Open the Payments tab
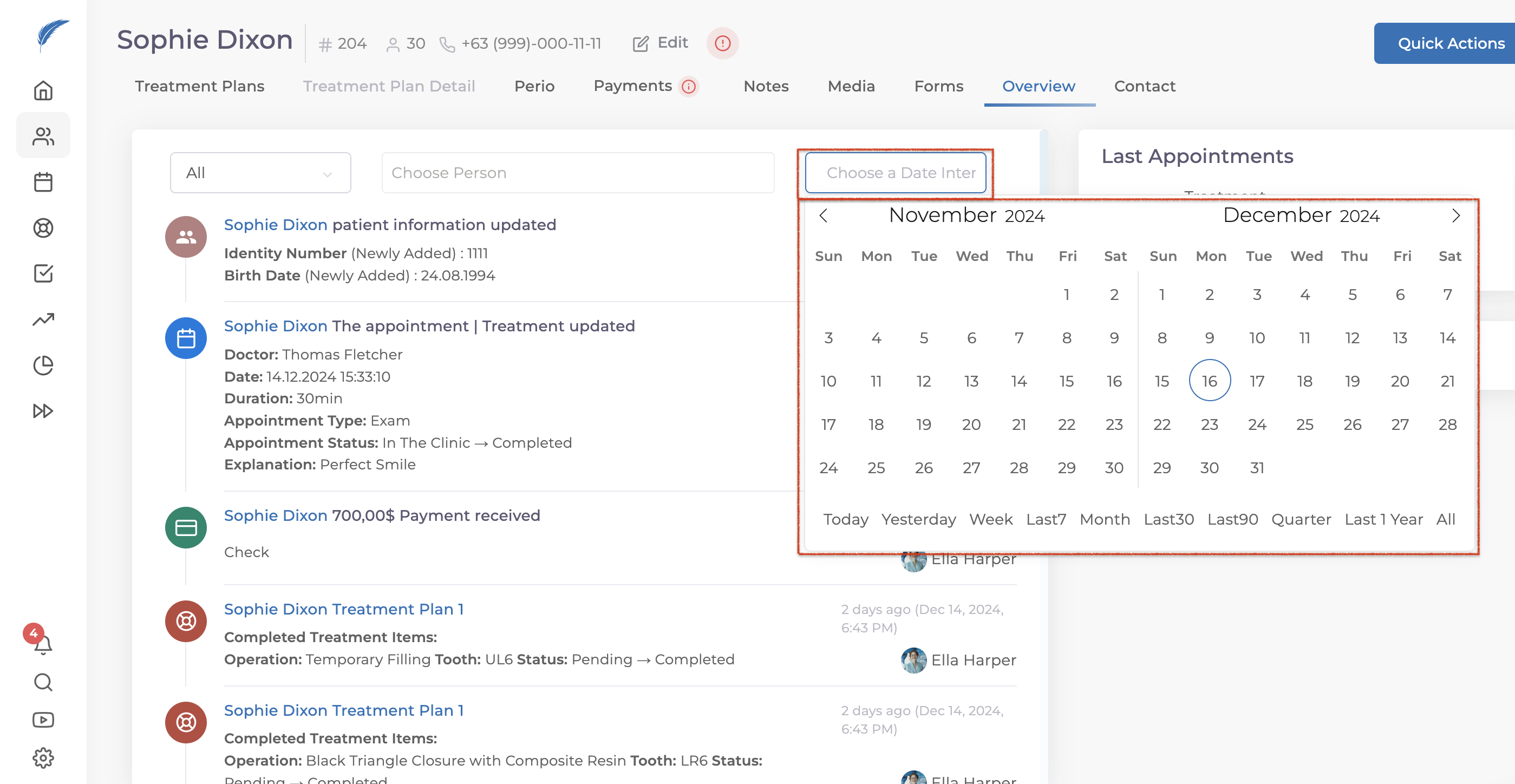The width and height of the screenshot is (1515, 784). [632, 87]
